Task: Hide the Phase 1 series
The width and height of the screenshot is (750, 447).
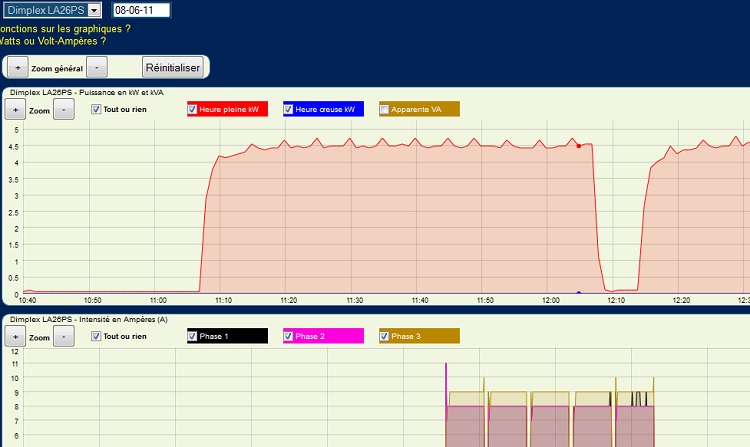Action: click(193, 336)
